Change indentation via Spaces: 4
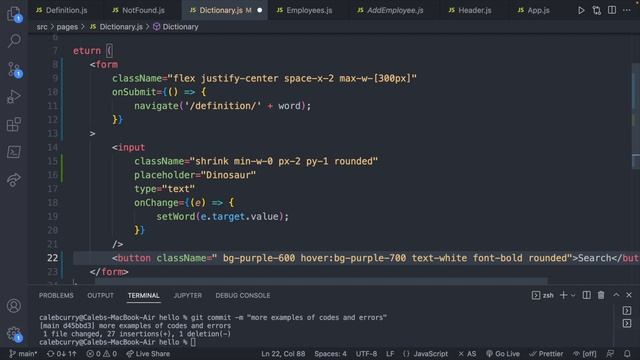640x360 pixels. [x=330, y=353]
